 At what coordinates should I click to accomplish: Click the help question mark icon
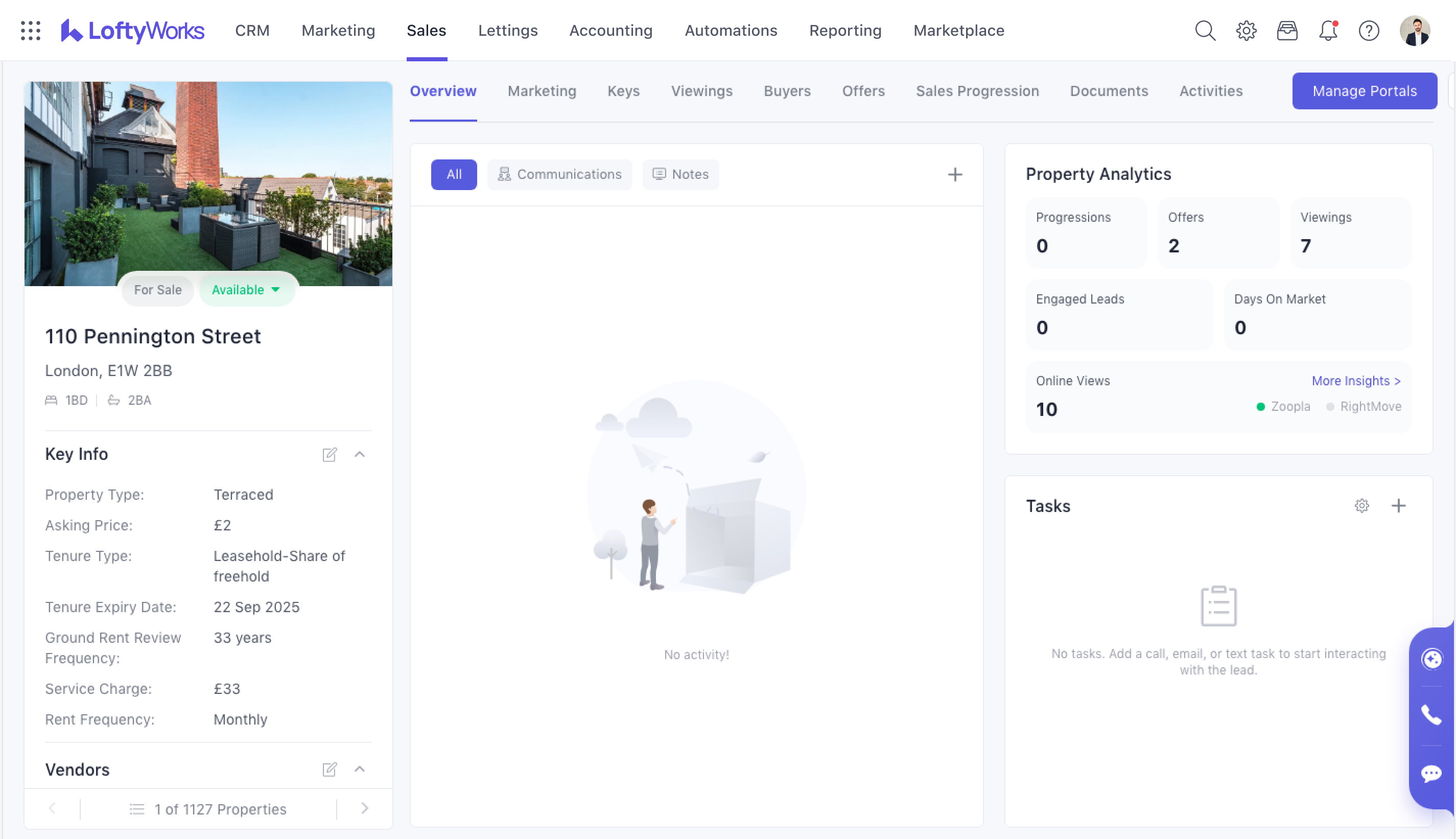pyautogui.click(x=1369, y=31)
